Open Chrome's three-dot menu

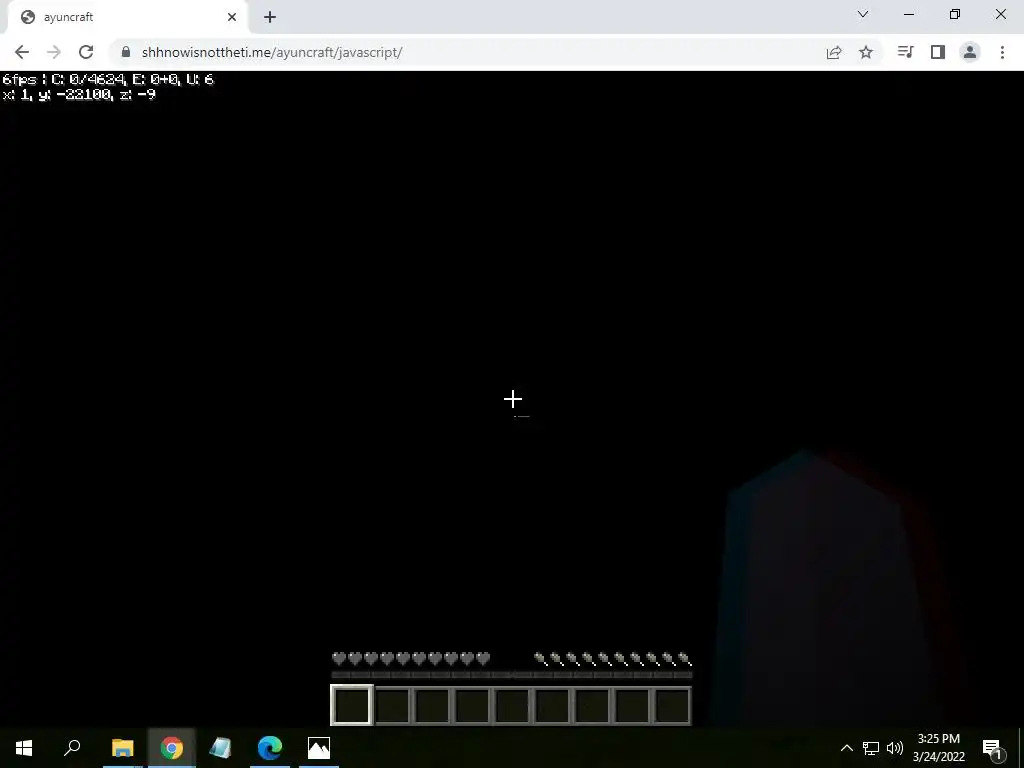[1002, 52]
